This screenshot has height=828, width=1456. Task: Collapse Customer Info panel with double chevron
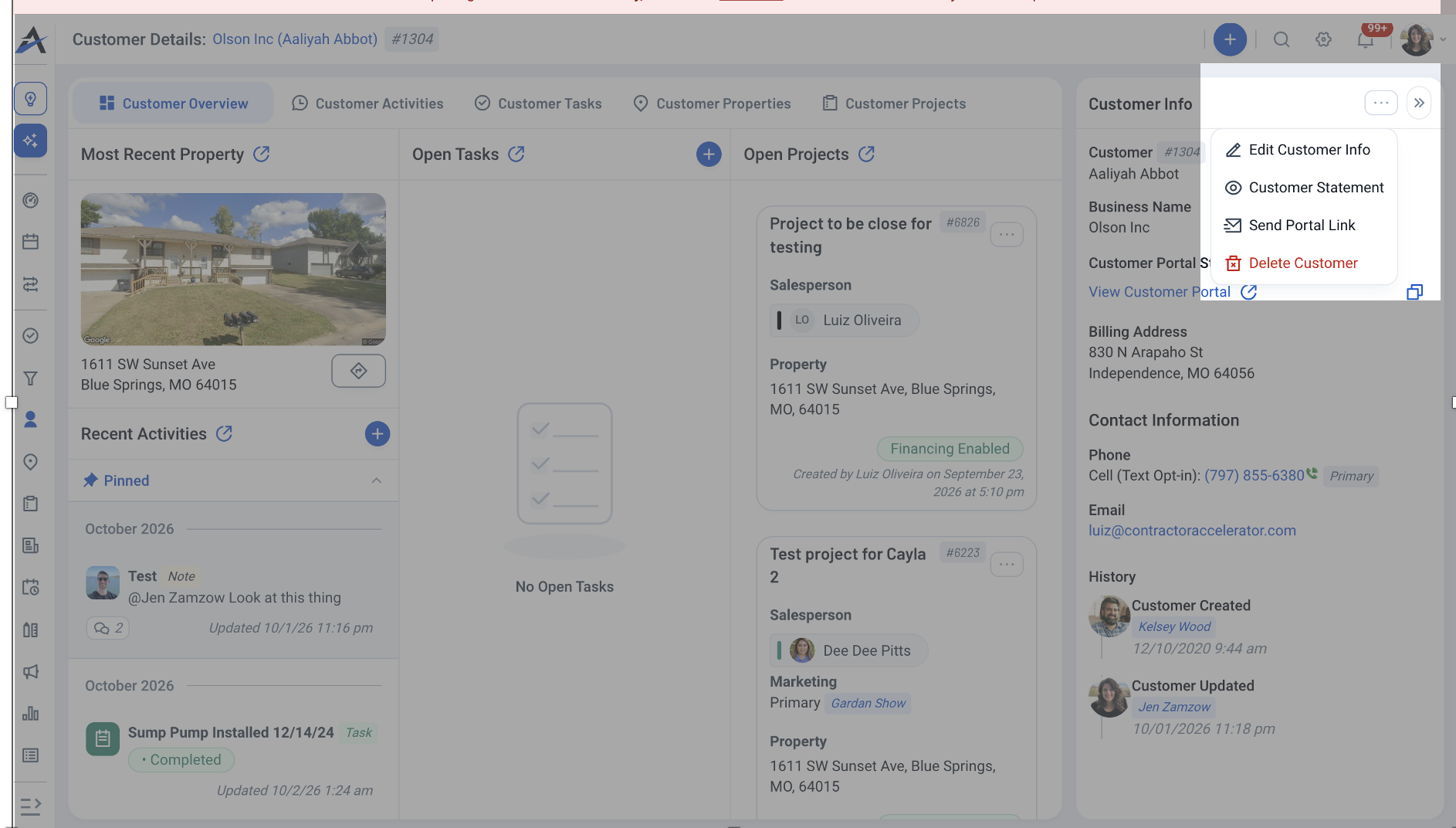point(1419,103)
